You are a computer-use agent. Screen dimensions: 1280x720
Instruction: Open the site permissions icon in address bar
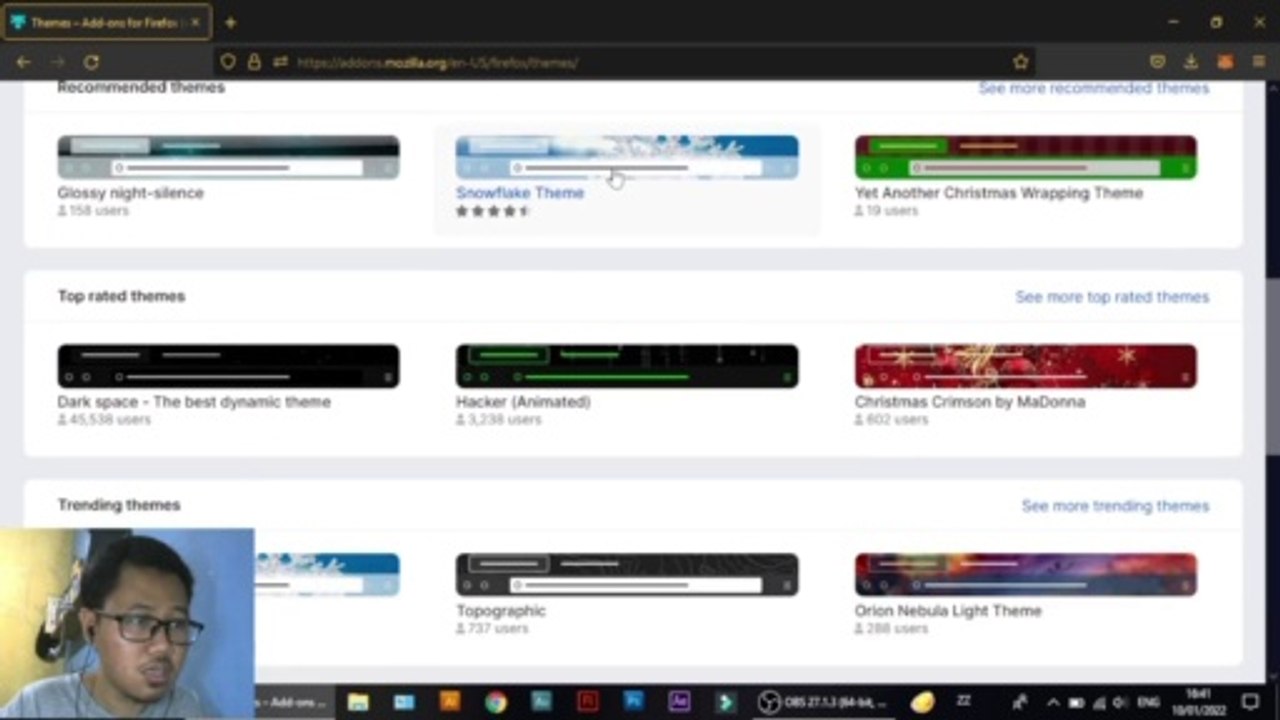tap(280, 62)
